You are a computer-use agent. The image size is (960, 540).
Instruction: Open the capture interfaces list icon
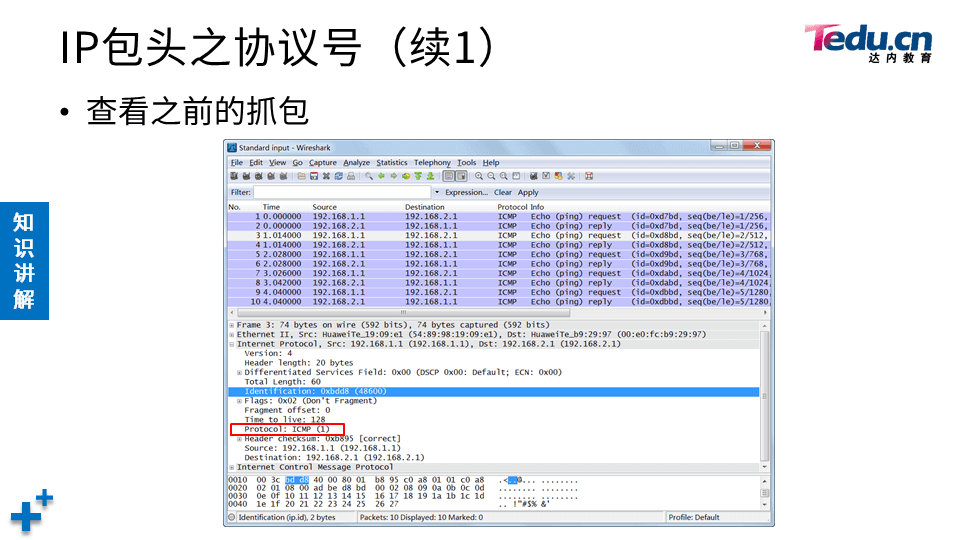[234, 176]
